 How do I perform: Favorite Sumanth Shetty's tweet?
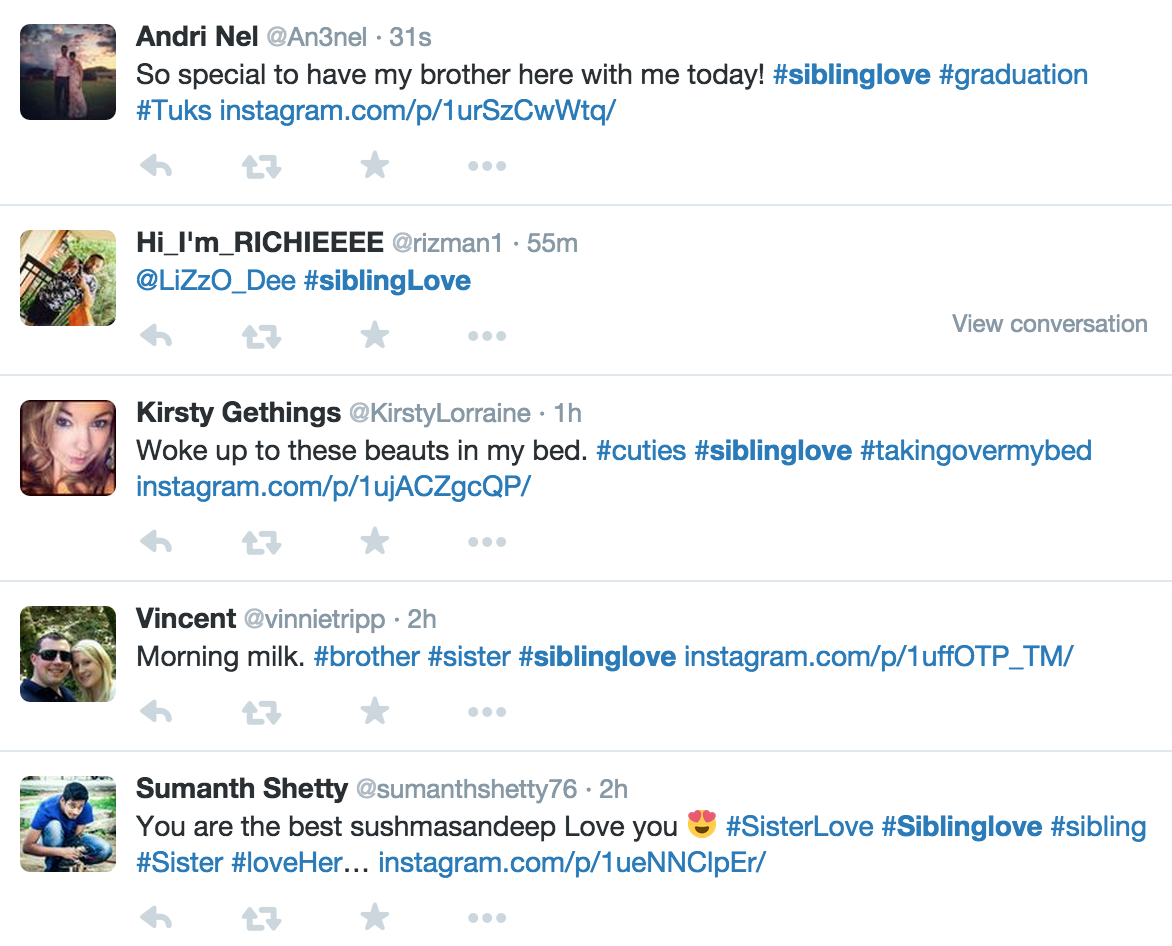374,918
